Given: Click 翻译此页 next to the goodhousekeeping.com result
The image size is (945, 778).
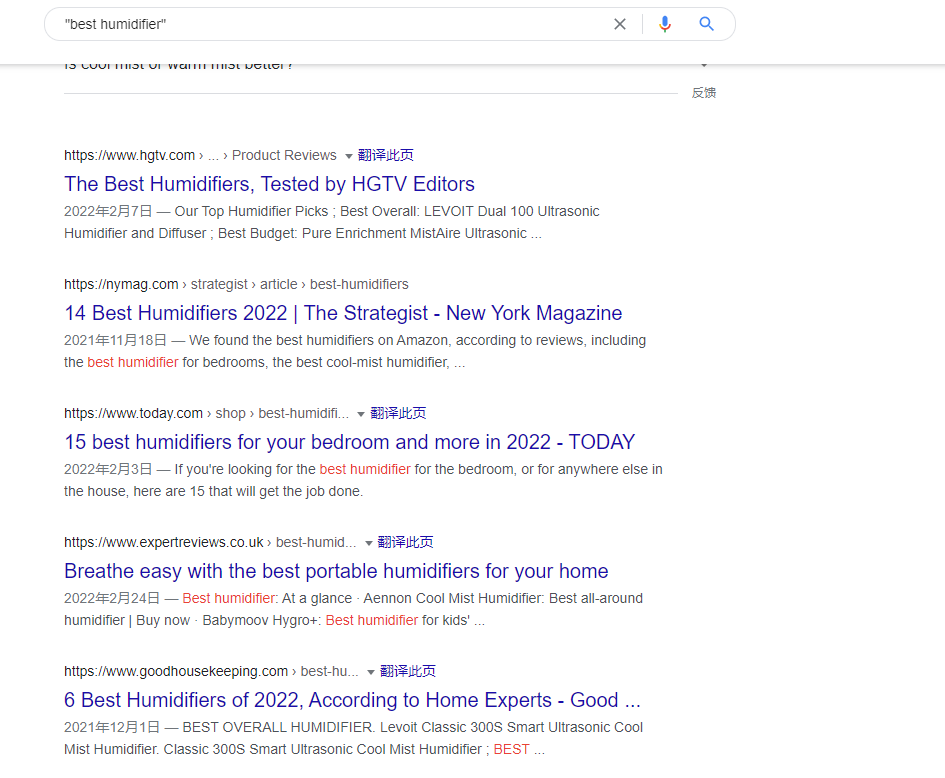Looking at the screenshot, I should tap(407, 671).
